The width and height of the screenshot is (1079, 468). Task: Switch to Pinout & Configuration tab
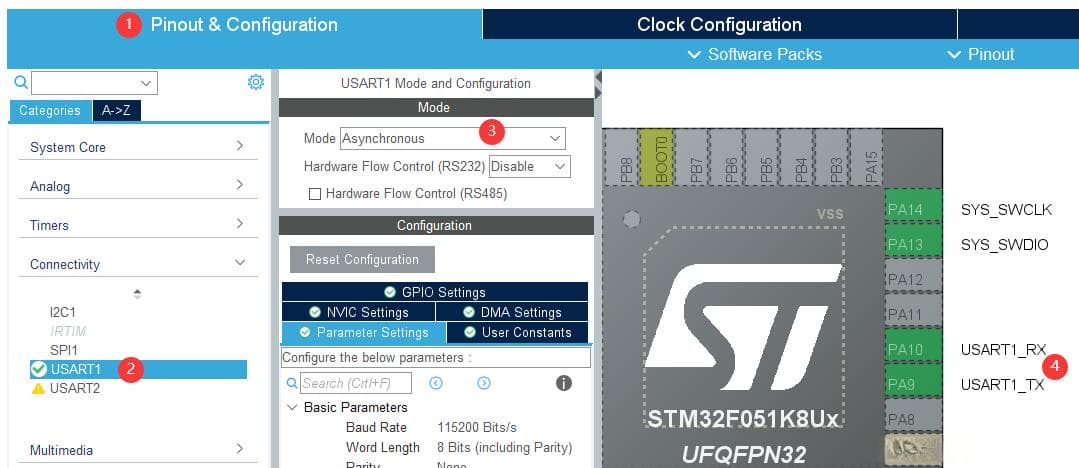click(244, 25)
